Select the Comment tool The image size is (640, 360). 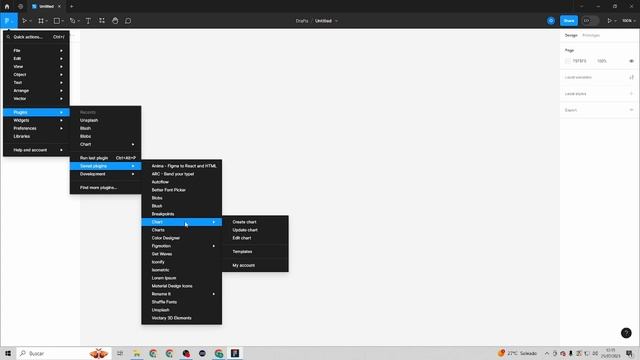pyautogui.click(x=128, y=20)
